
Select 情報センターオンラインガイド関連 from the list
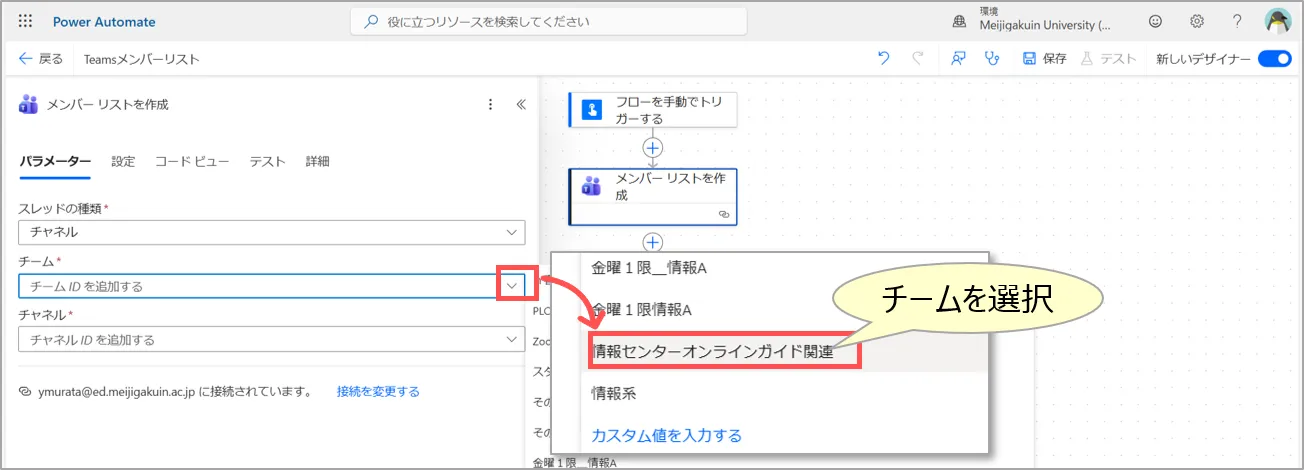point(712,352)
